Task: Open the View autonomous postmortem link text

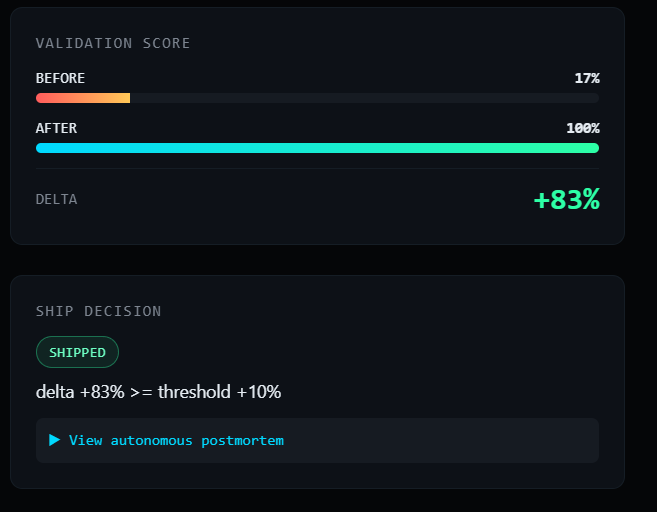Action: (176, 440)
